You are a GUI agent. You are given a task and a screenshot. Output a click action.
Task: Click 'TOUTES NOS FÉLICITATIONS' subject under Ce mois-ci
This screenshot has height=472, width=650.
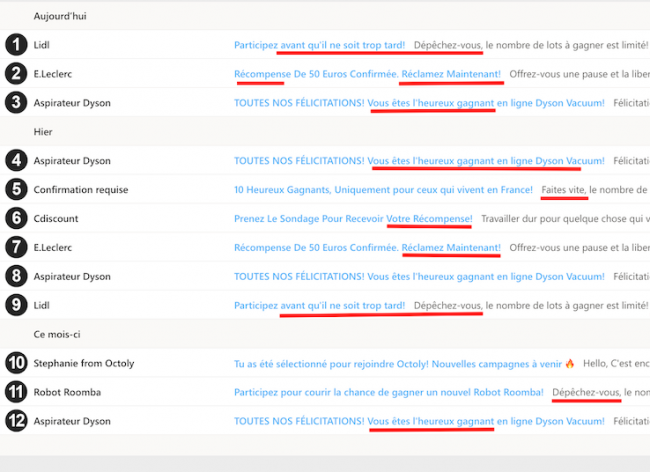(419, 421)
